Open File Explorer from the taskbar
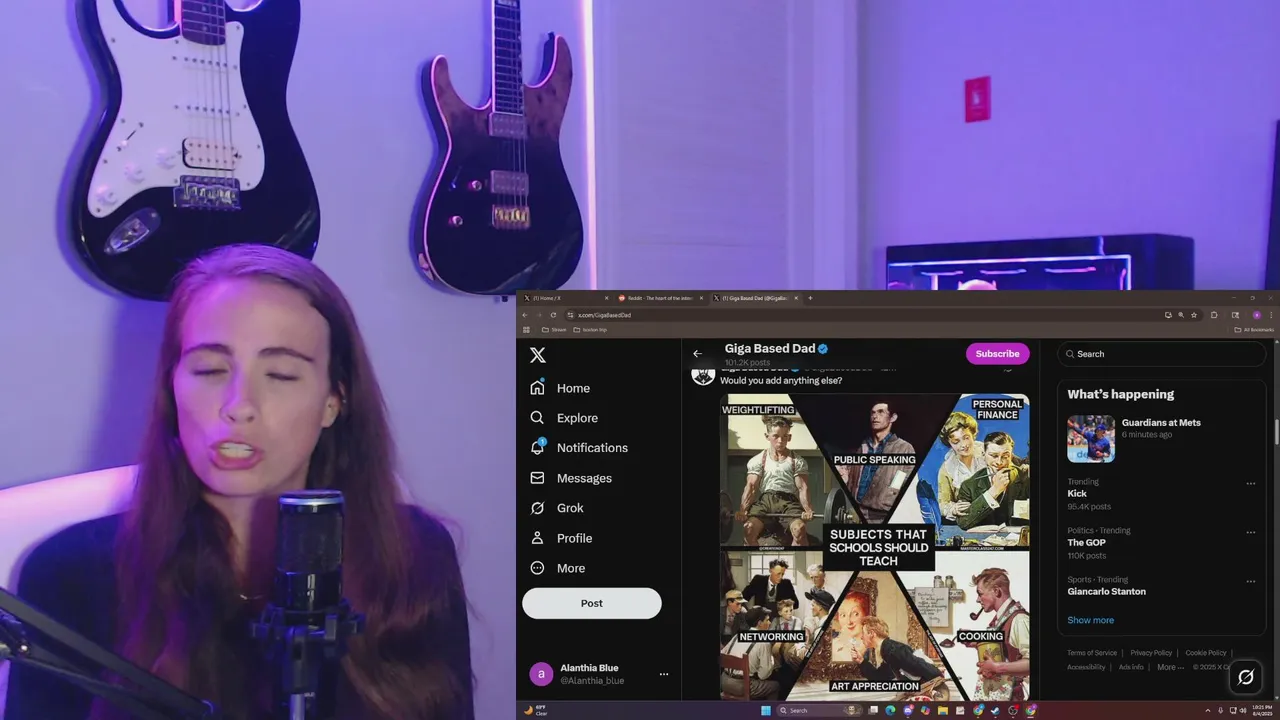Screen dimensions: 1280x720 pyautogui.click(x=942, y=710)
